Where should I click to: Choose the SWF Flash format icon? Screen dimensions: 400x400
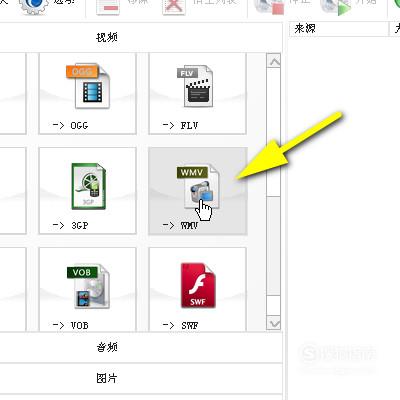tap(198, 286)
